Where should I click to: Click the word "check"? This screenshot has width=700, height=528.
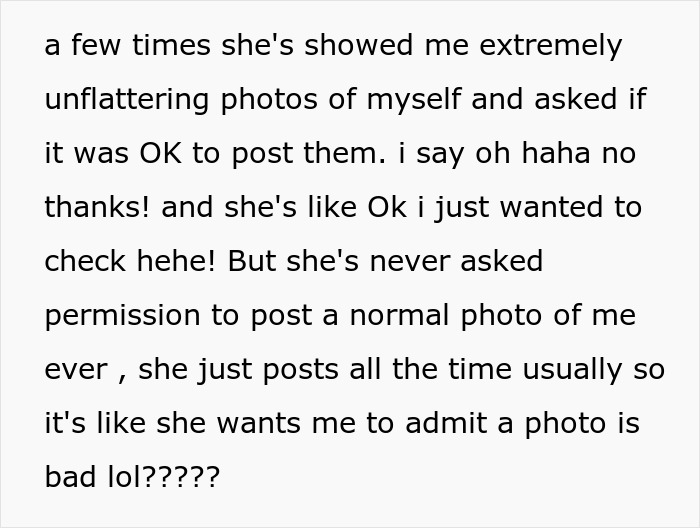point(82,262)
